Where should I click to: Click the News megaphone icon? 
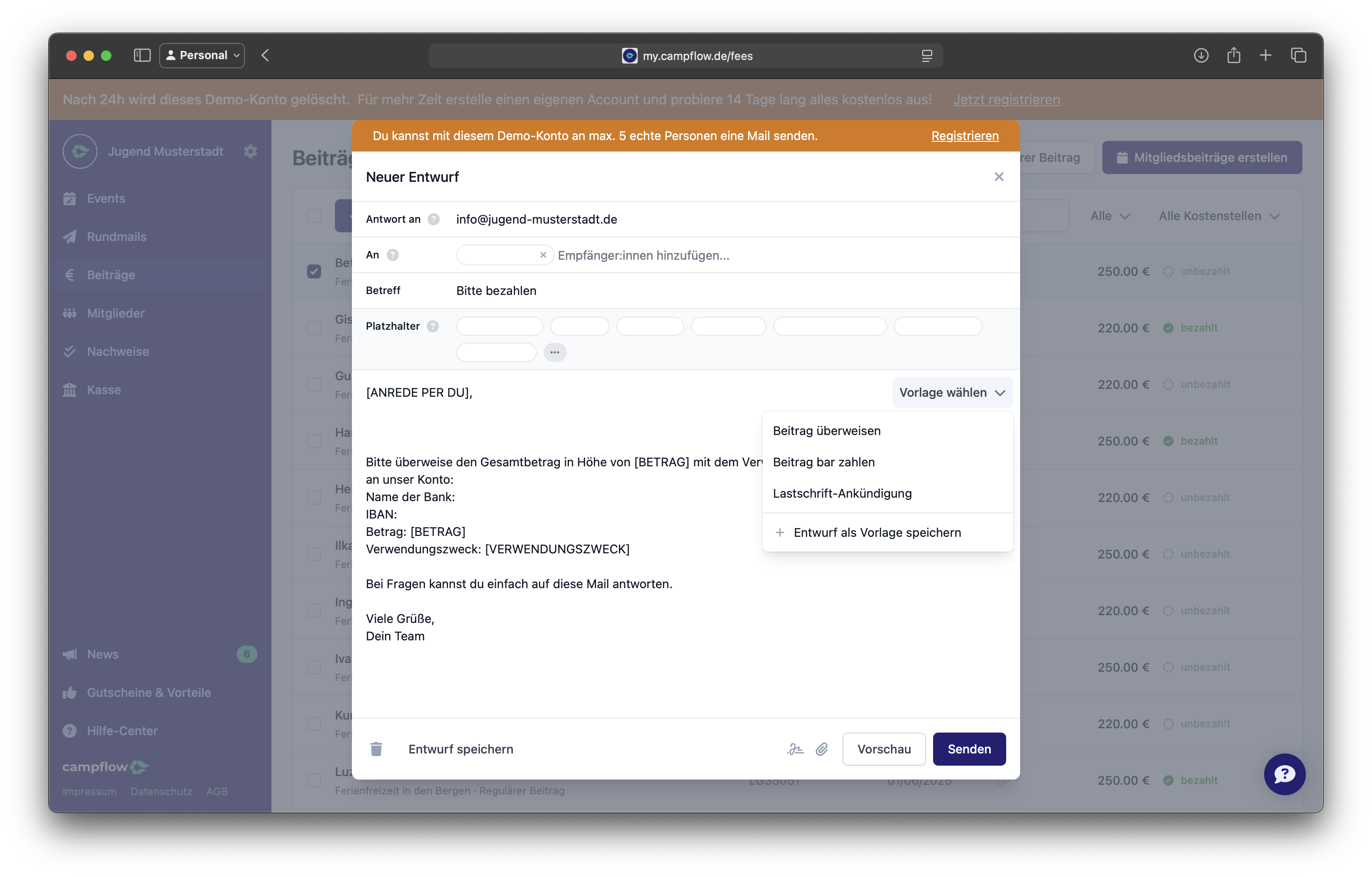click(70, 654)
